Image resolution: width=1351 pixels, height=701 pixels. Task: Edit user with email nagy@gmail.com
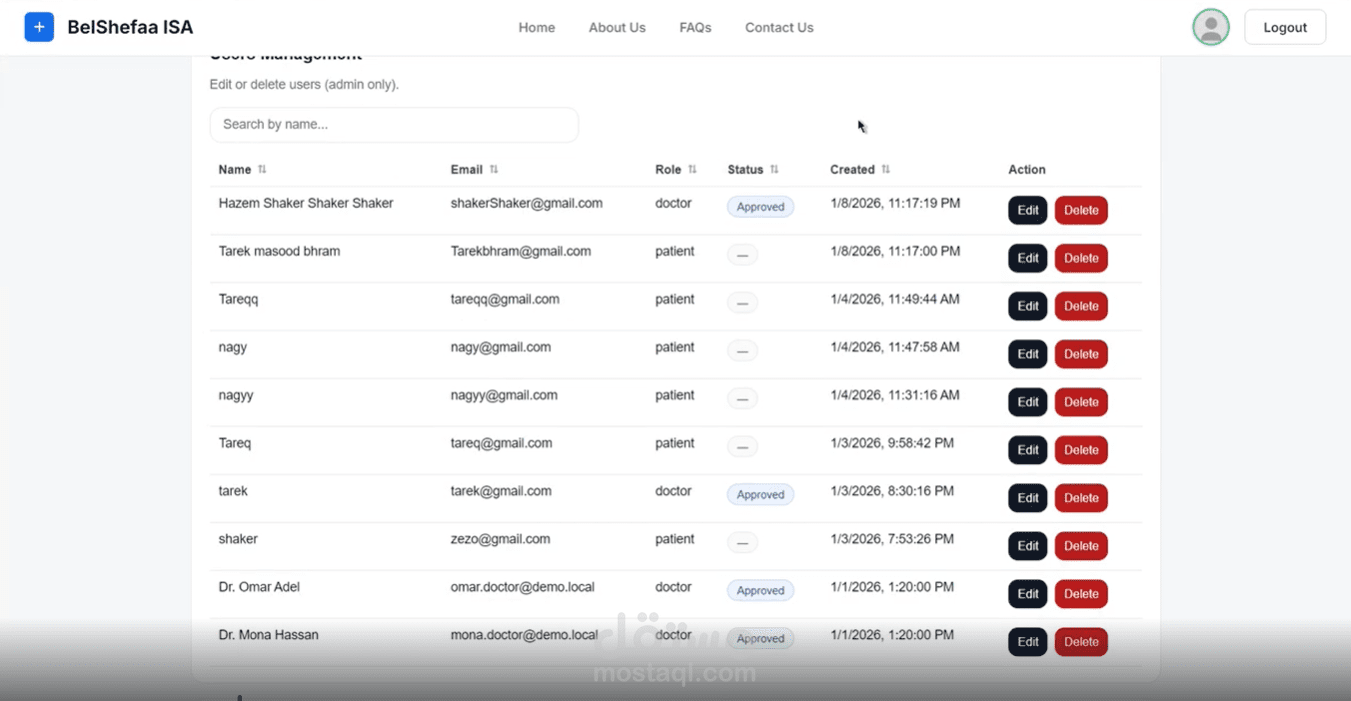(x=1028, y=354)
